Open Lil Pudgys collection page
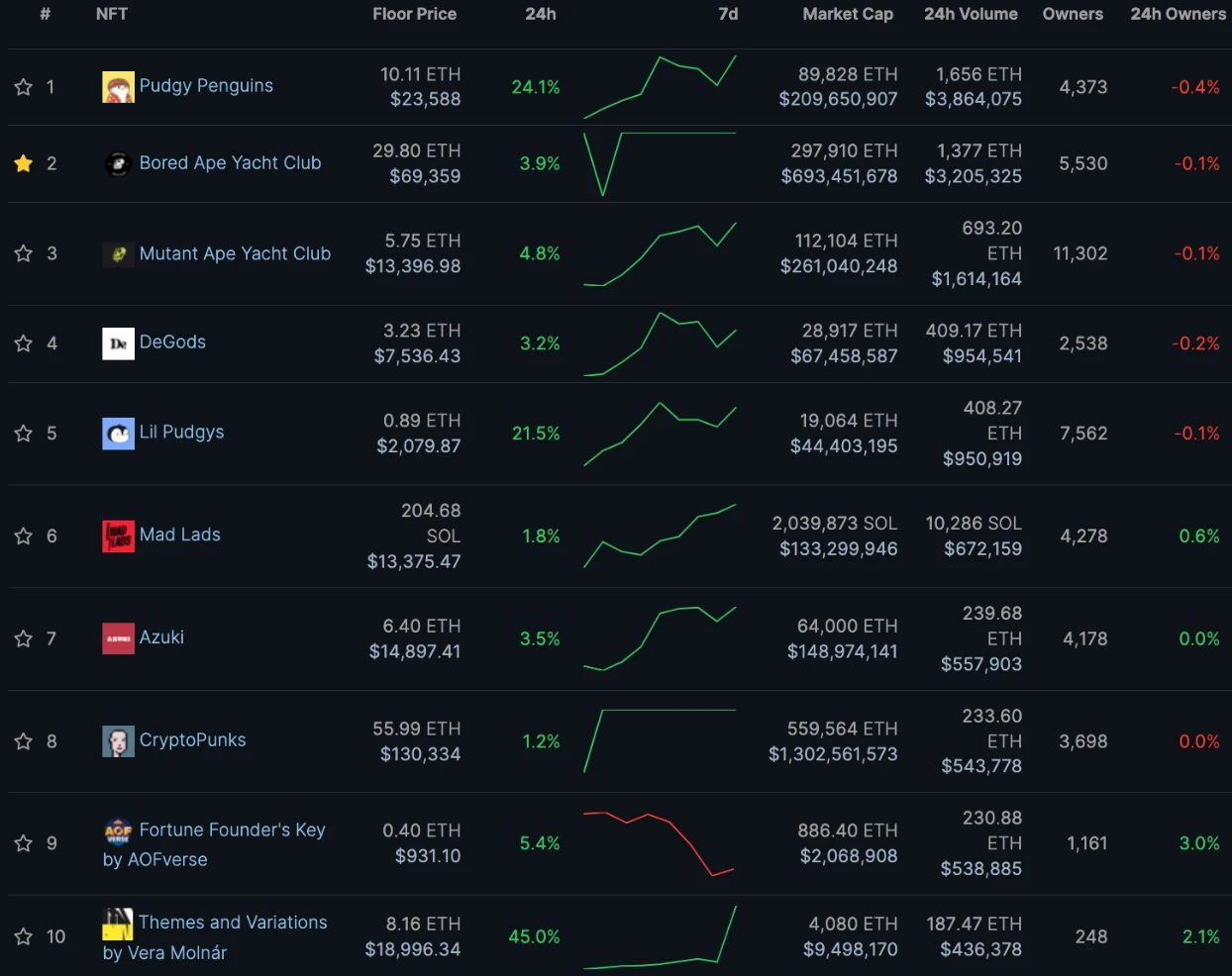 click(x=181, y=432)
